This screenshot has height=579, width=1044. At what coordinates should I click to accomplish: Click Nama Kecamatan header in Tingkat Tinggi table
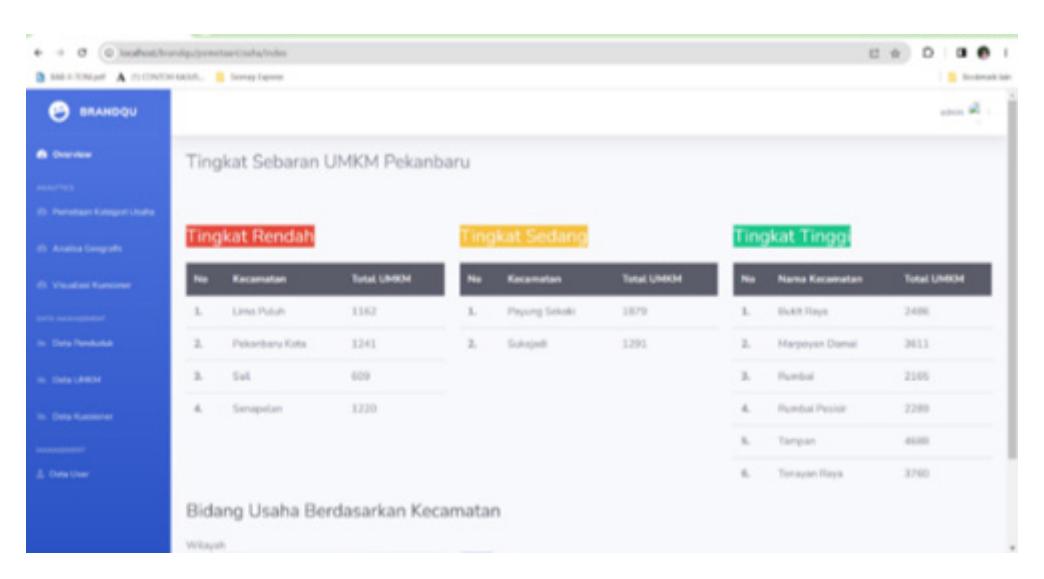click(820, 279)
